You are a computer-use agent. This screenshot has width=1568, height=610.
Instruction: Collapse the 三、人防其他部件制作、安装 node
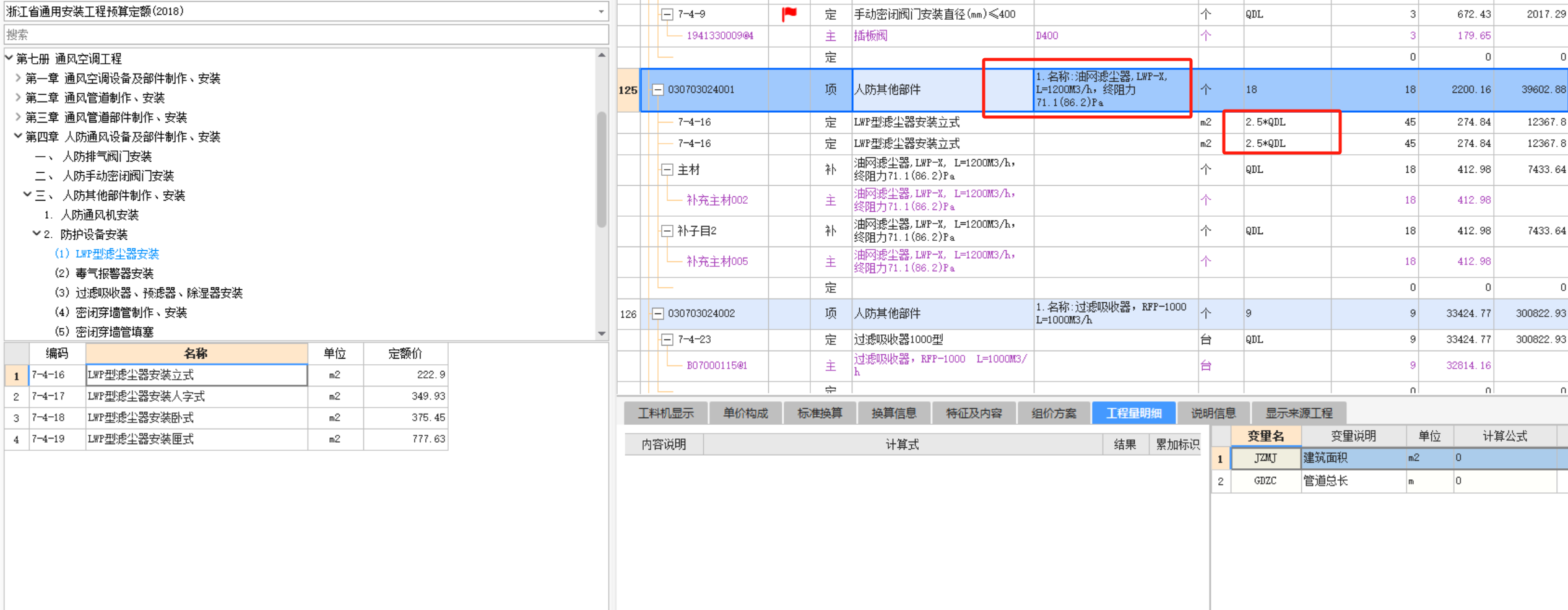pos(27,195)
